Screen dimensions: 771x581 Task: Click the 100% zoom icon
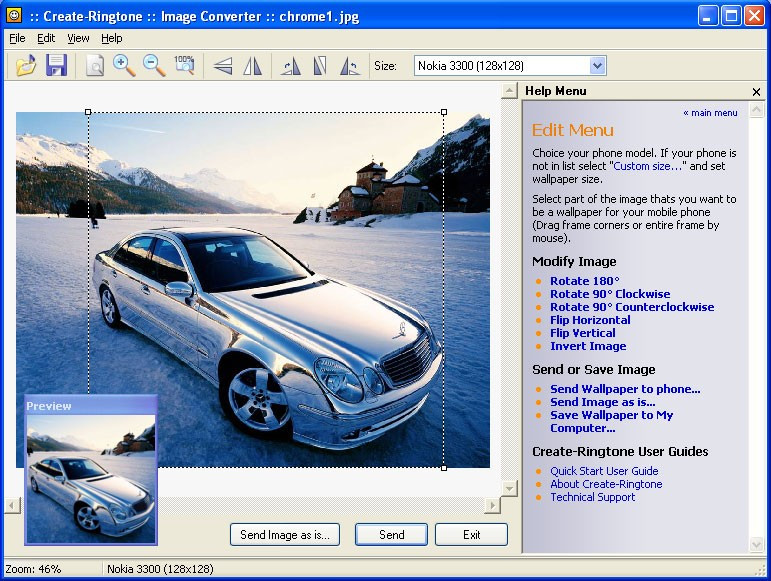tap(184, 66)
